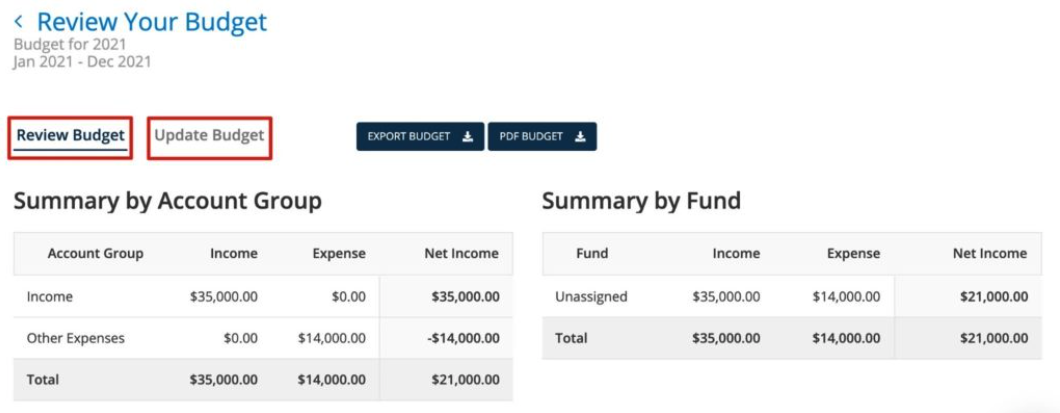Click the Expense header in Fund table
The width and height of the screenshot is (1060, 413).
pyautogui.click(x=853, y=254)
